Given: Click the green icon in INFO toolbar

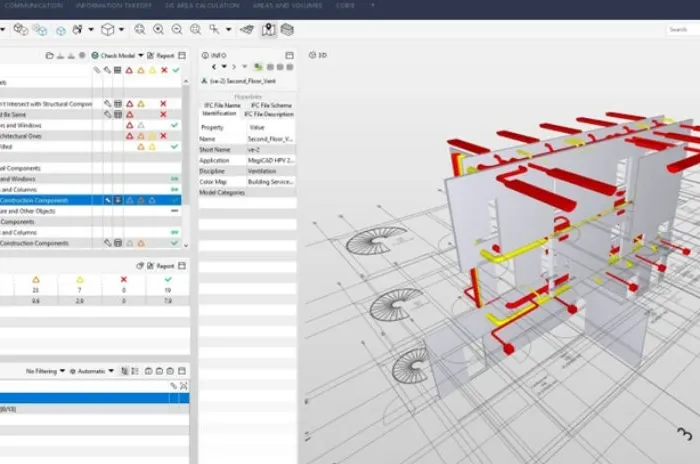Looking at the screenshot, I should [258, 67].
